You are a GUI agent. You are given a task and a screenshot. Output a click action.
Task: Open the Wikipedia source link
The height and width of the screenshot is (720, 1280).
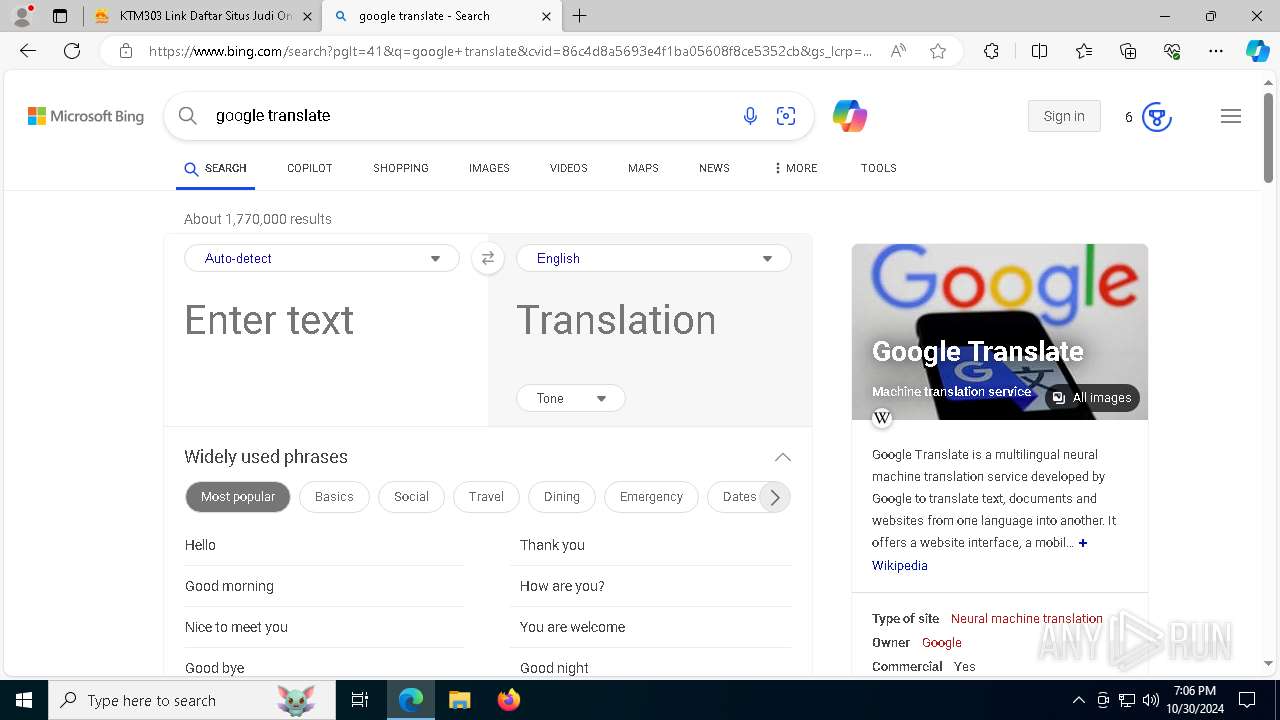(x=900, y=566)
